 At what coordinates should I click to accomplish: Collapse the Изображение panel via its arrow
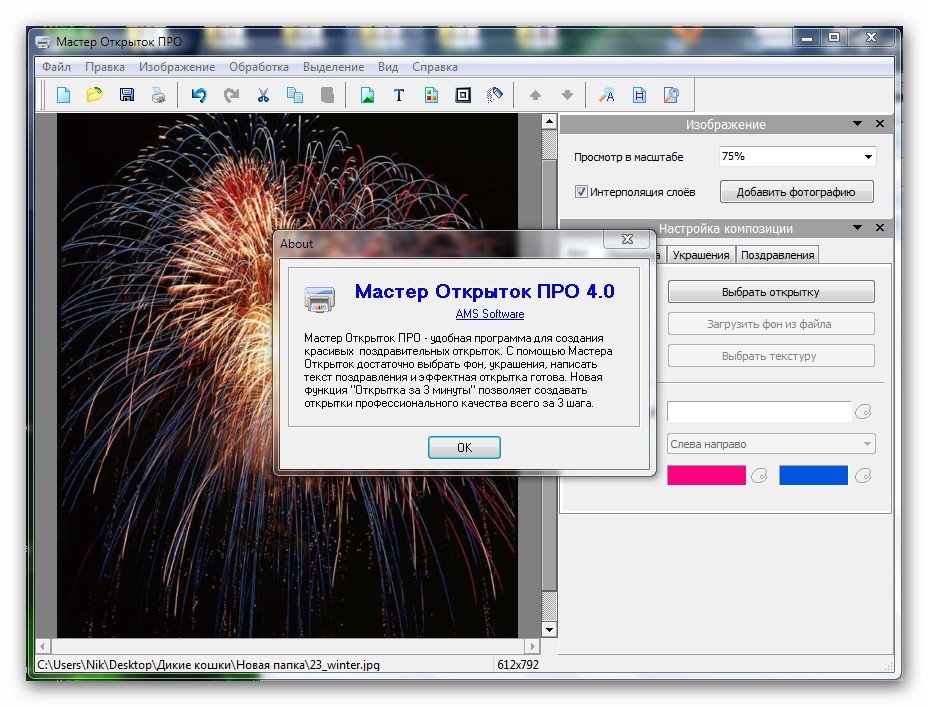(x=858, y=124)
